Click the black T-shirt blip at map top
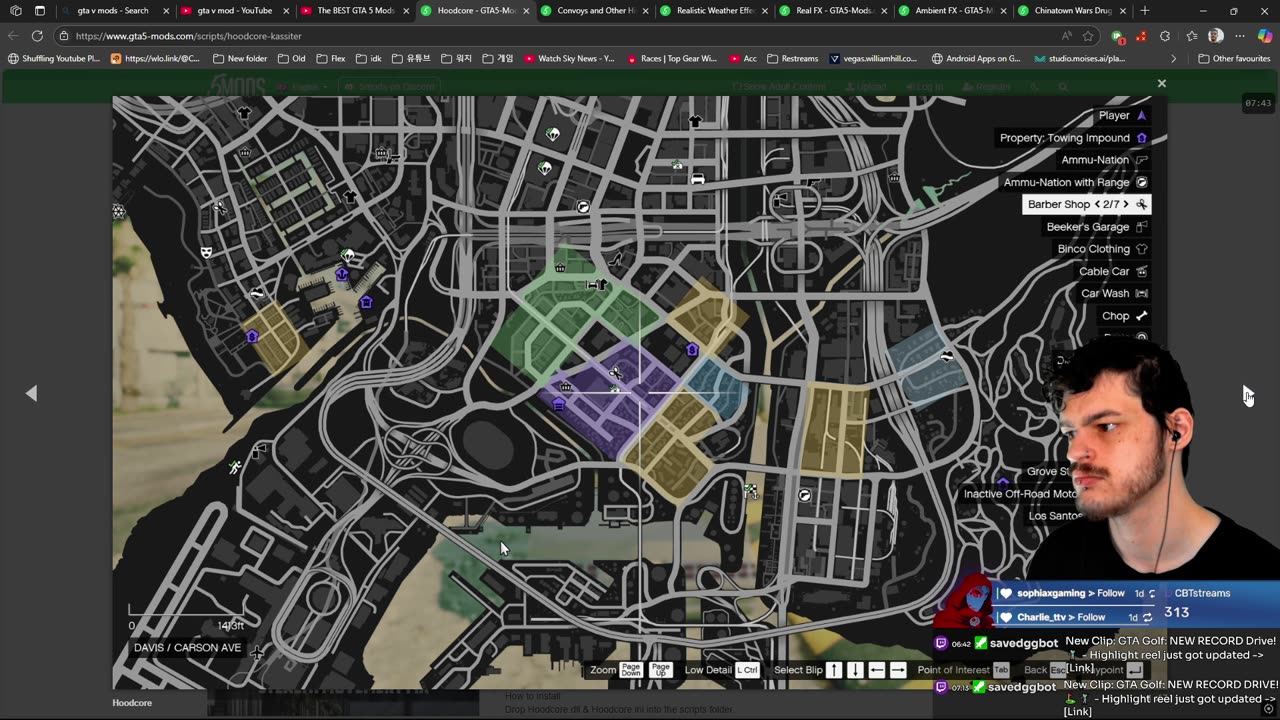This screenshot has height=720, width=1280. click(695, 121)
